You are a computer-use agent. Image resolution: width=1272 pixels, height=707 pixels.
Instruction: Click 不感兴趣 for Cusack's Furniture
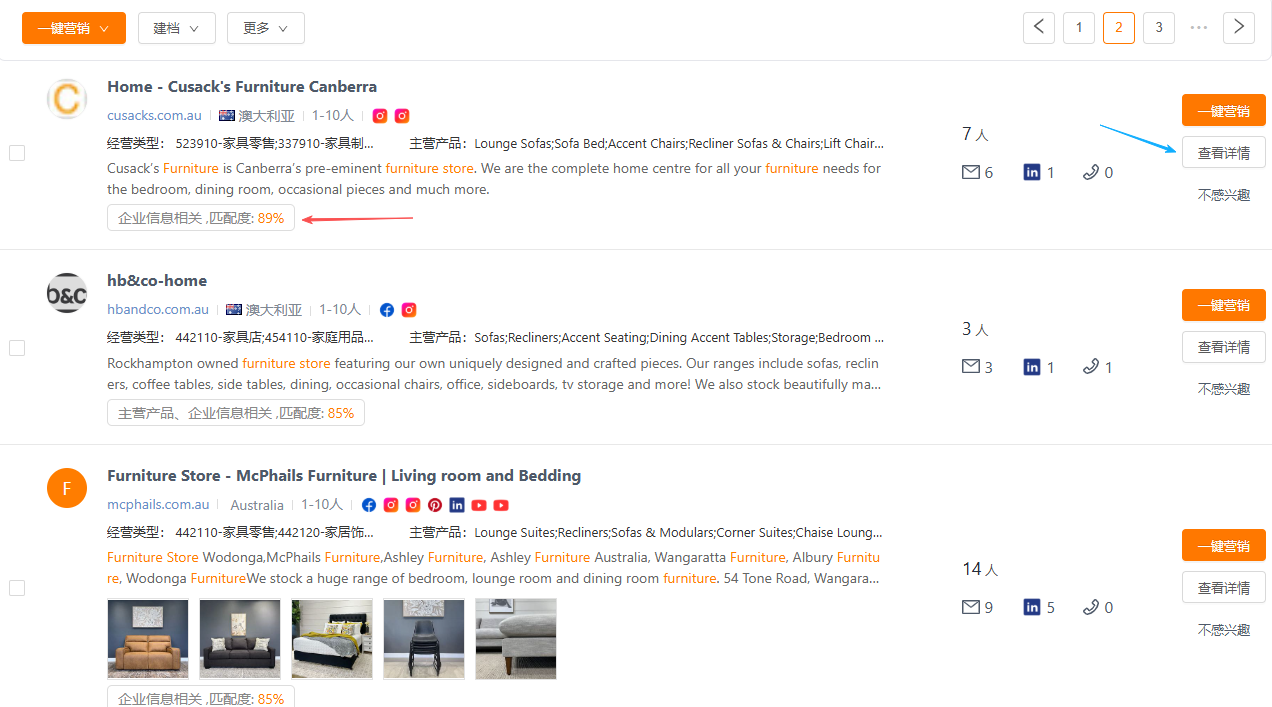pyautogui.click(x=1224, y=195)
